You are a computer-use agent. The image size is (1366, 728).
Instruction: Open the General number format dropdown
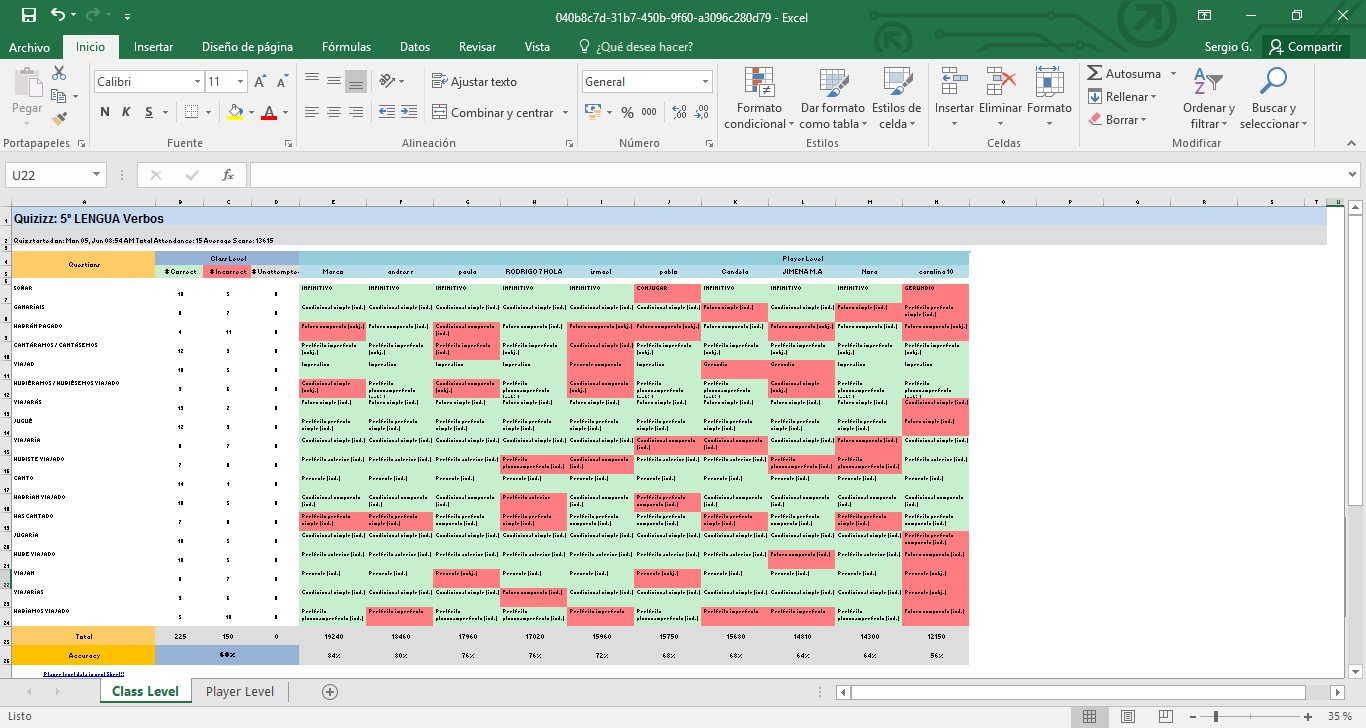(x=705, y=82)
